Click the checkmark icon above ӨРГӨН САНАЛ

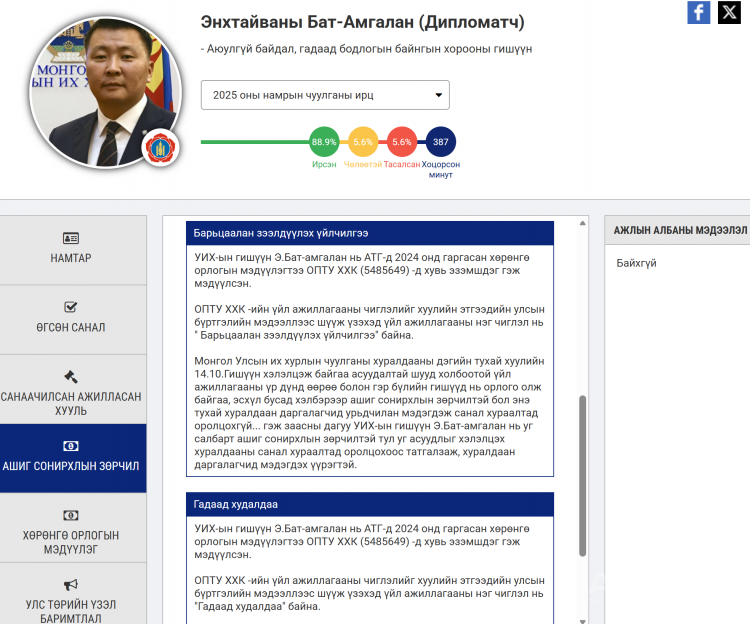(71, 307)
